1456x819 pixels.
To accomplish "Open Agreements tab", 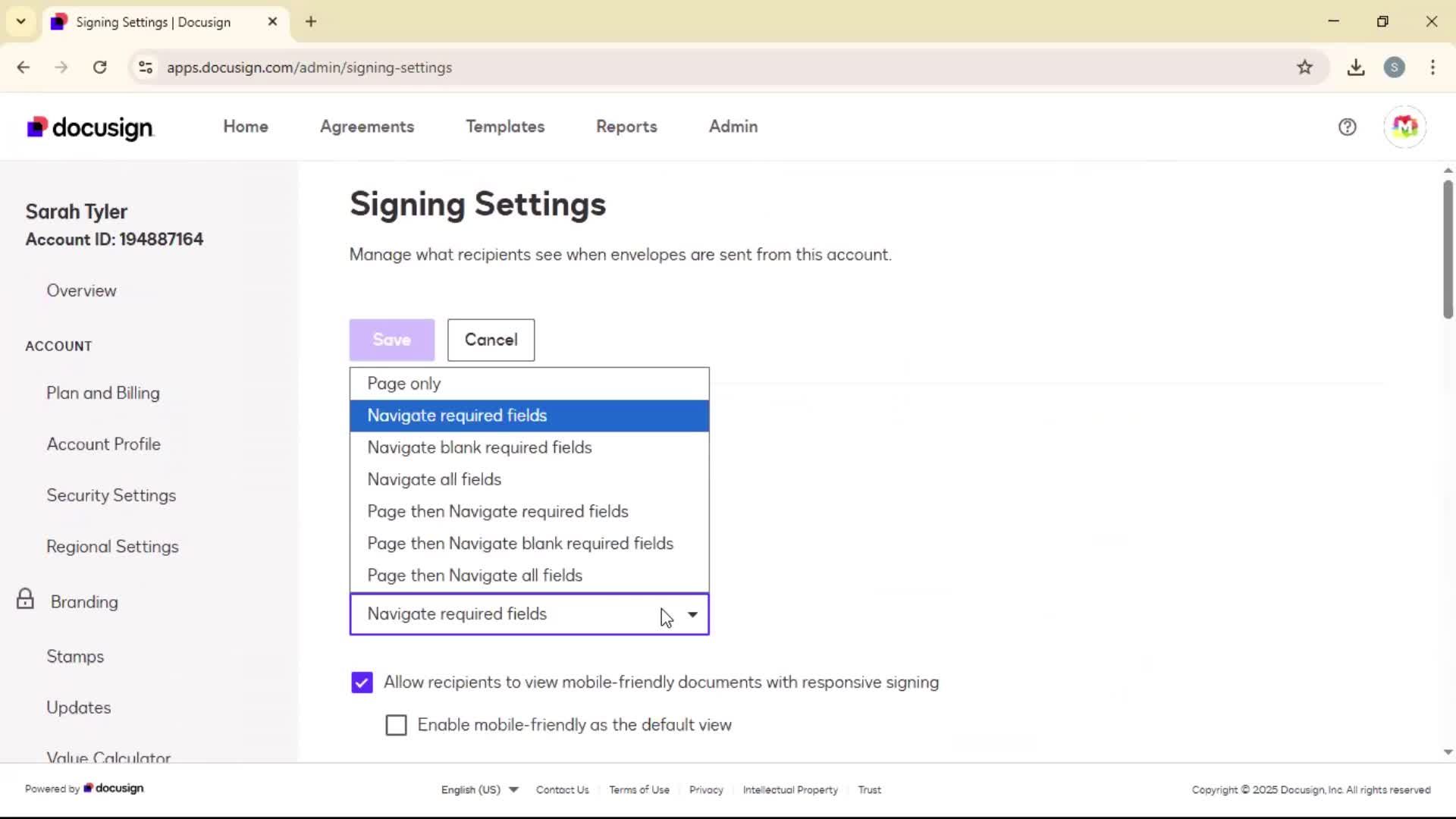I will pyautogui.click(x=367, y=127).
